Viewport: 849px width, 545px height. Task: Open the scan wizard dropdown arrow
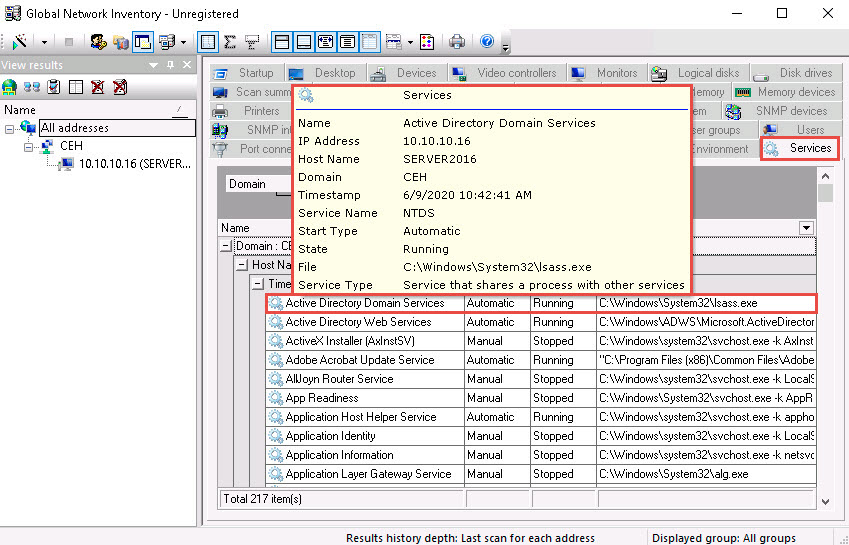pos(44,42)
